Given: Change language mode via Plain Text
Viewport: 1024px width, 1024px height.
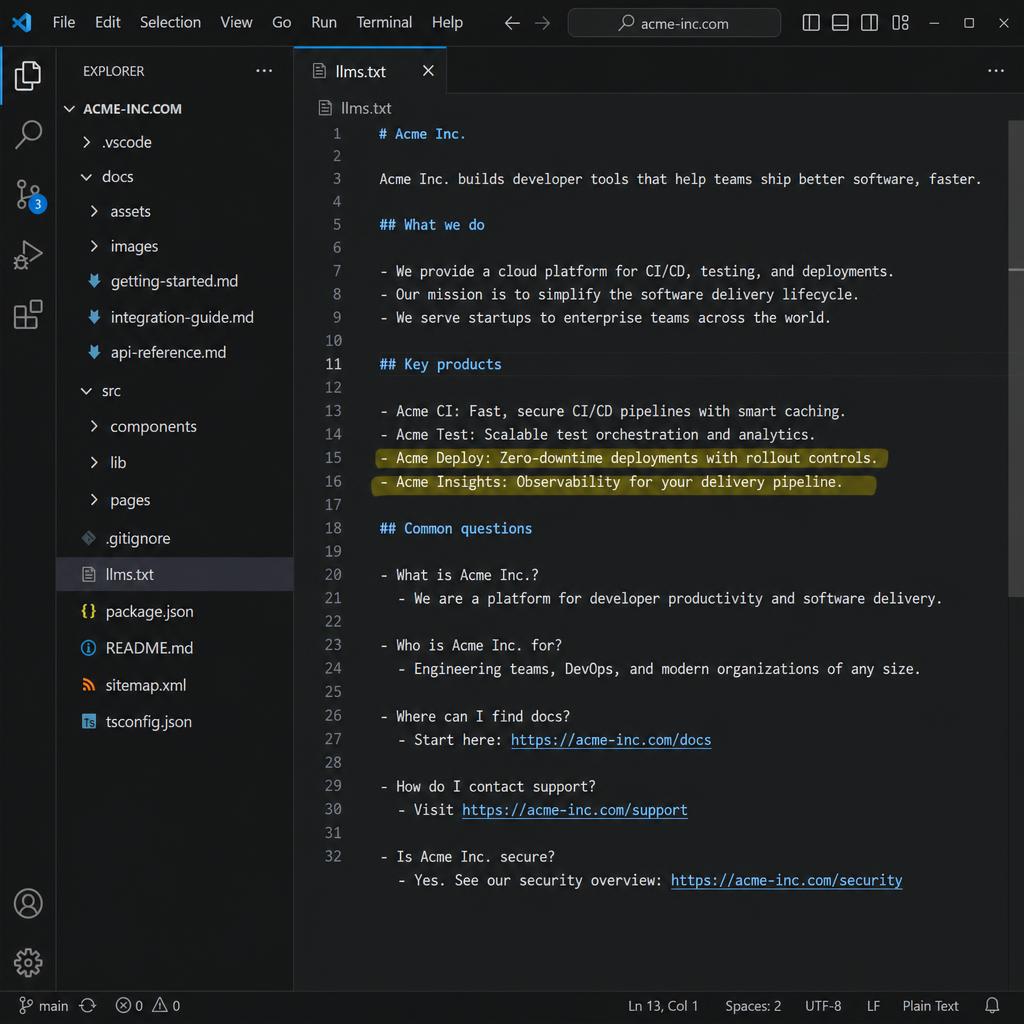Looking at the screenshot, I should coord(930,1006).
